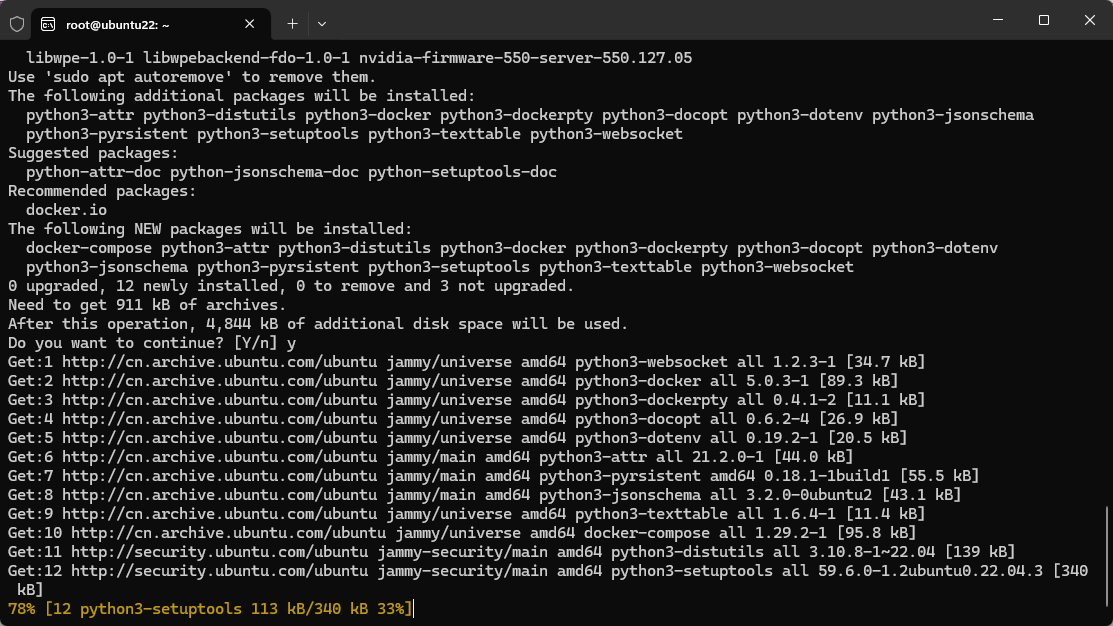Click the 'Recommended packages:' heading
The image size is (1113, 626).
click(102, 191)
